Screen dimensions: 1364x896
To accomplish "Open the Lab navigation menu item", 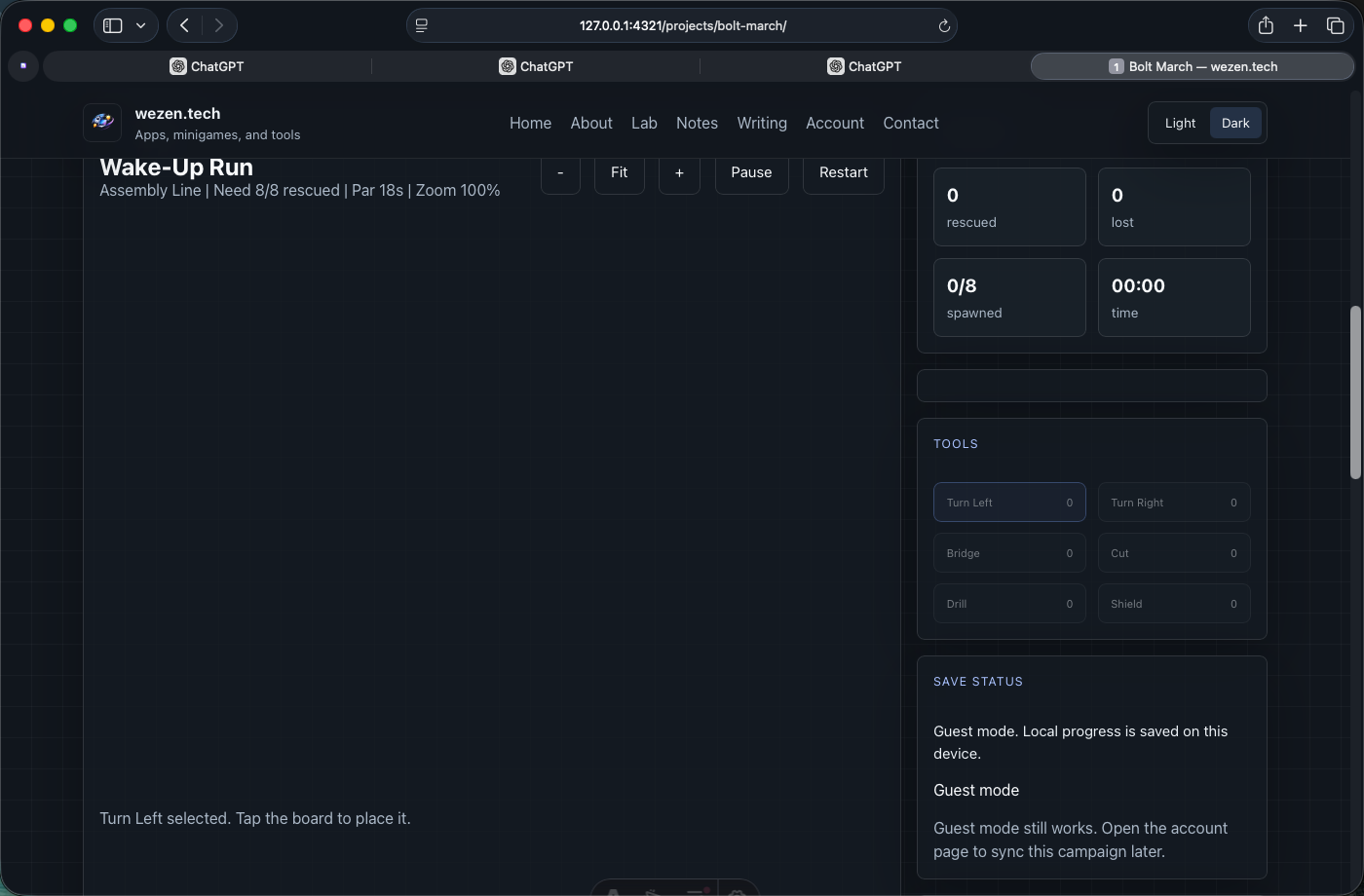I will click(x=644, y=123).
